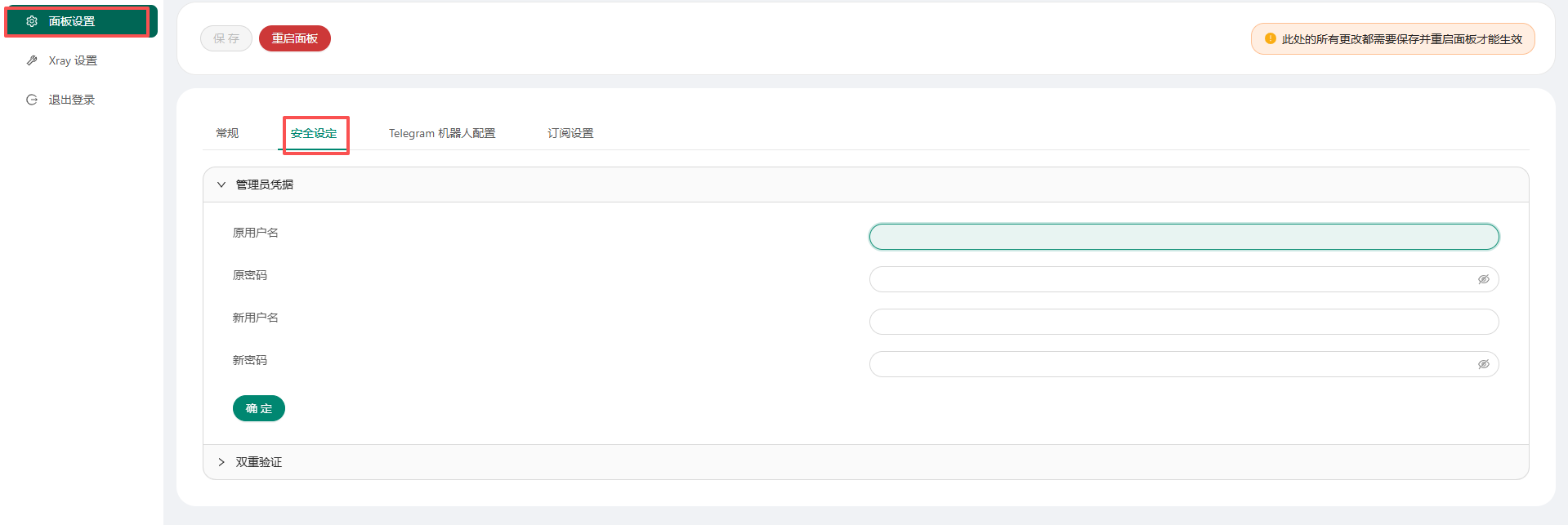The height and width of the screenshot is (525, 1568).
Task: Click the wrench icon beside Xray 设置
Action: click(x=32, y=60)
